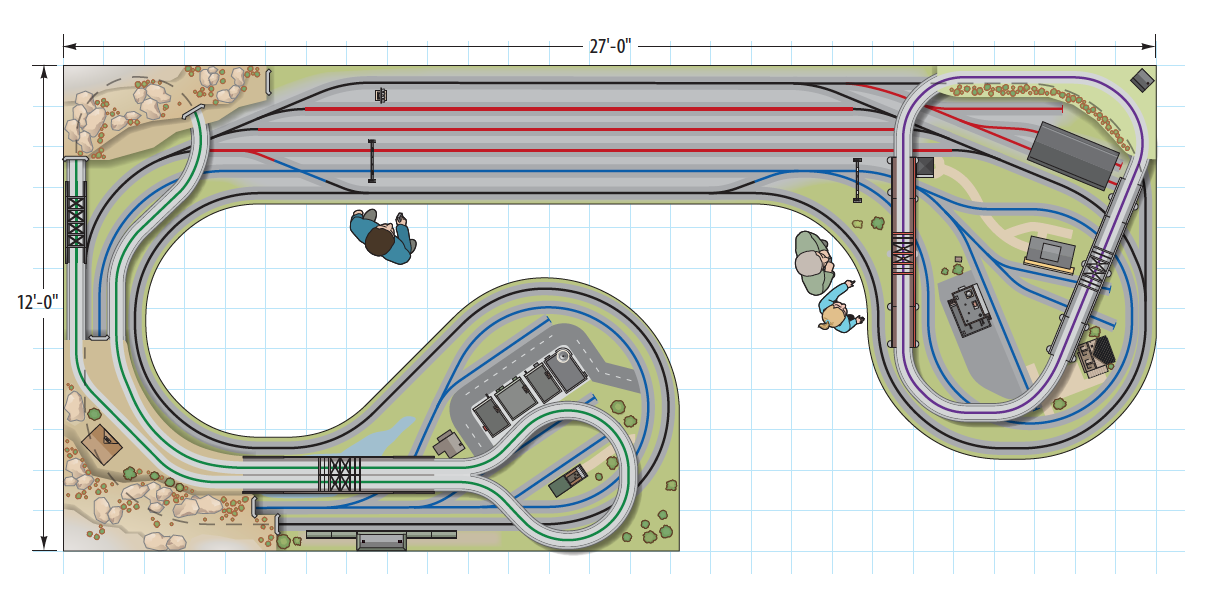This screenshot has width=1227, height=609.
Task: Select the signal bridge spanning the left yard tracks
Action: tap(371, 161)
